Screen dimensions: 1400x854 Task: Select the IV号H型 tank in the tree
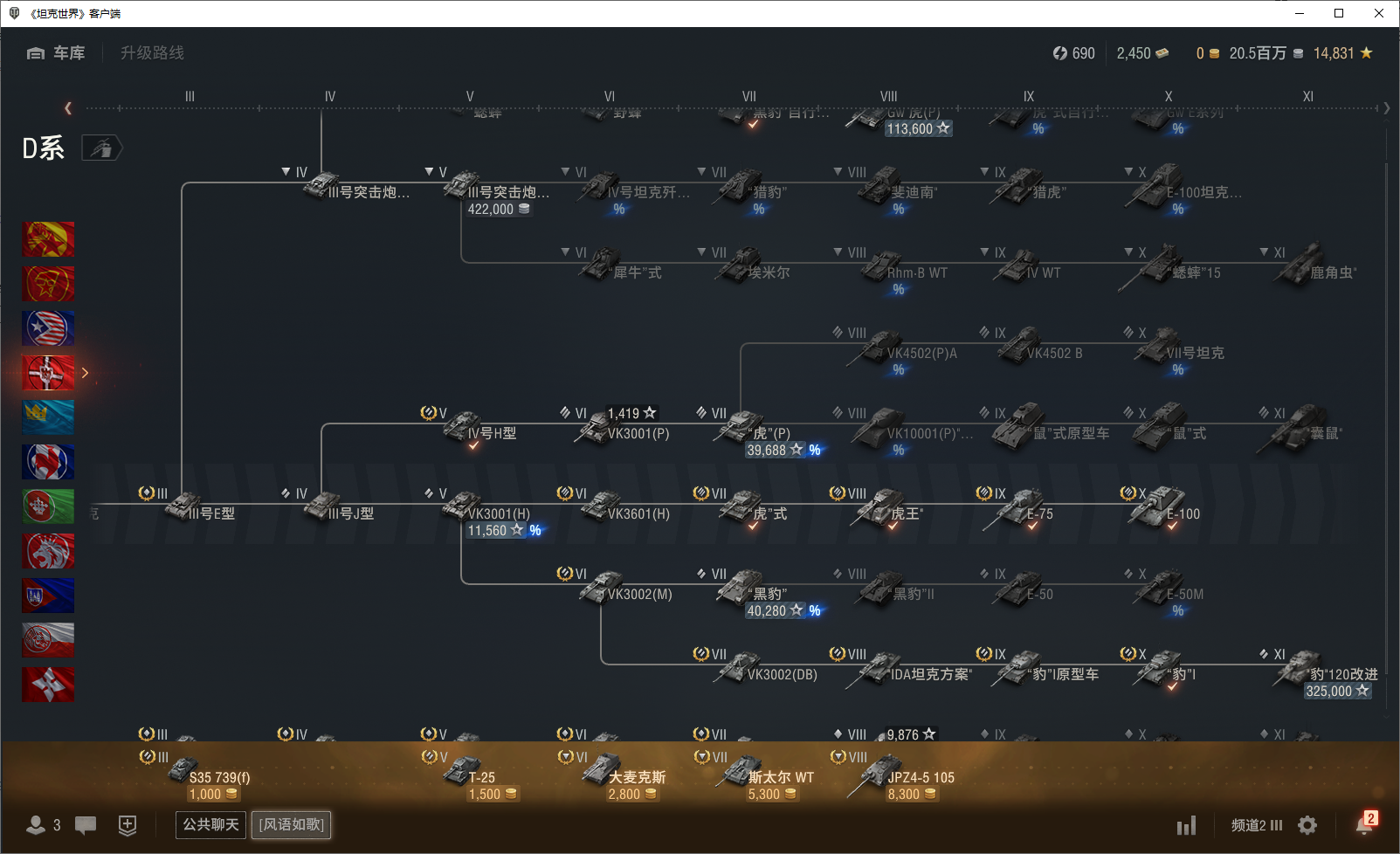point(480,428)
